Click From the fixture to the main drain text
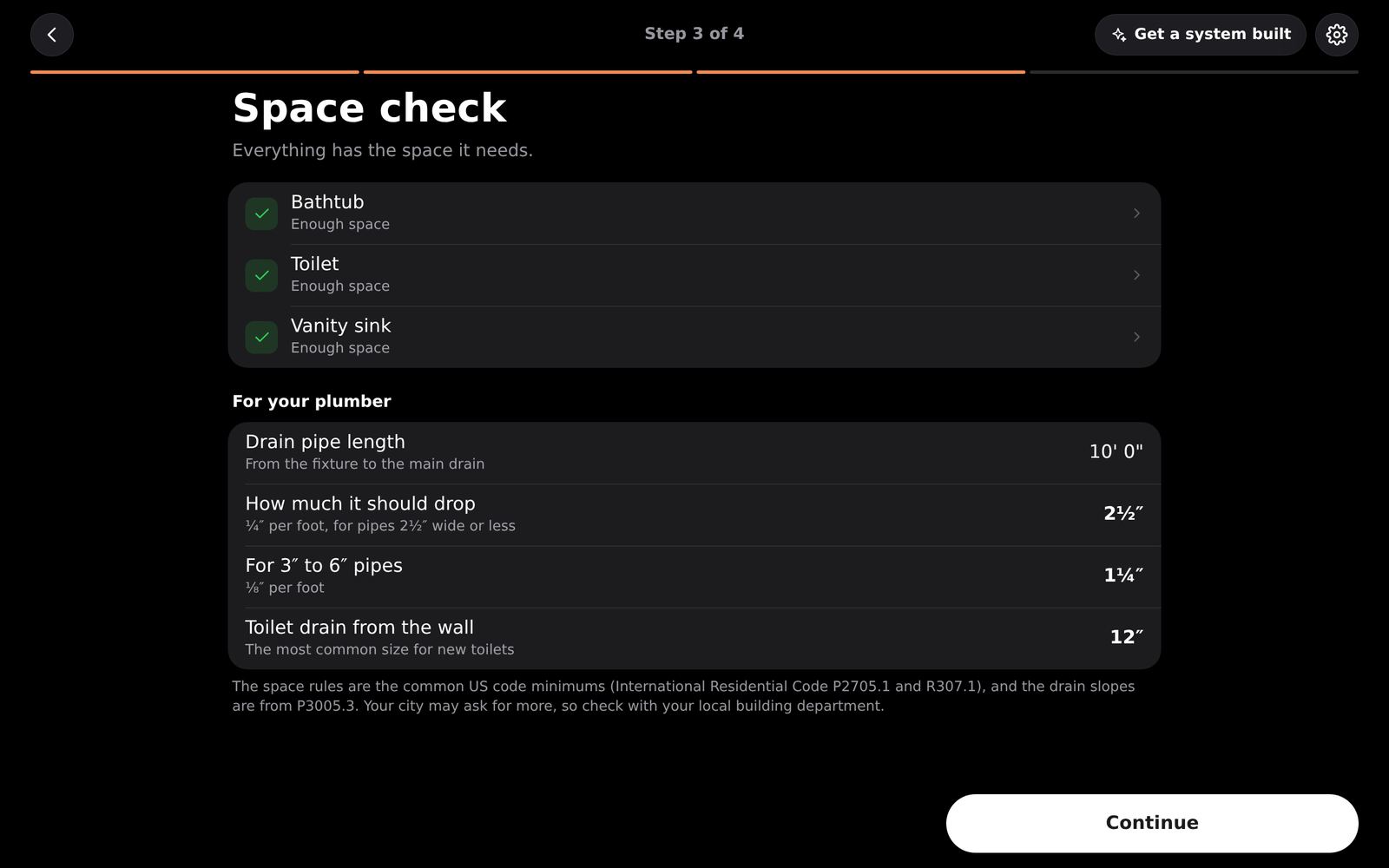The width and height of the screenshot is (1389, 868). [365, 464]
